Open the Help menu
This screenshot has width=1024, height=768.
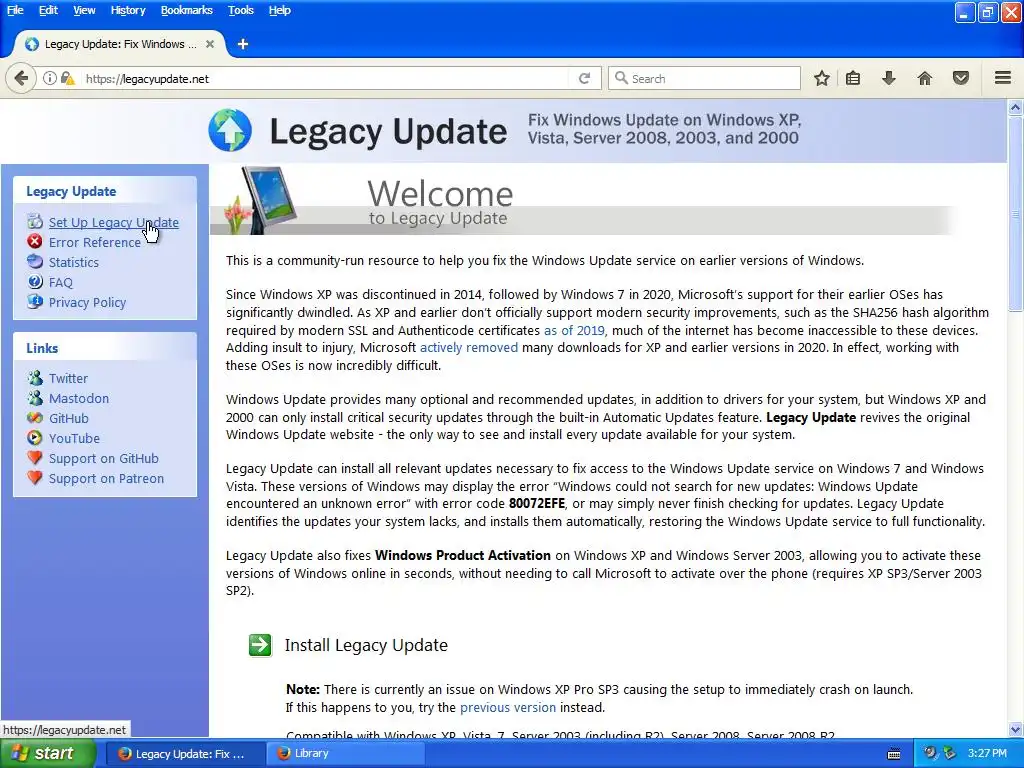pyautogui.click(x=280, y=10)
